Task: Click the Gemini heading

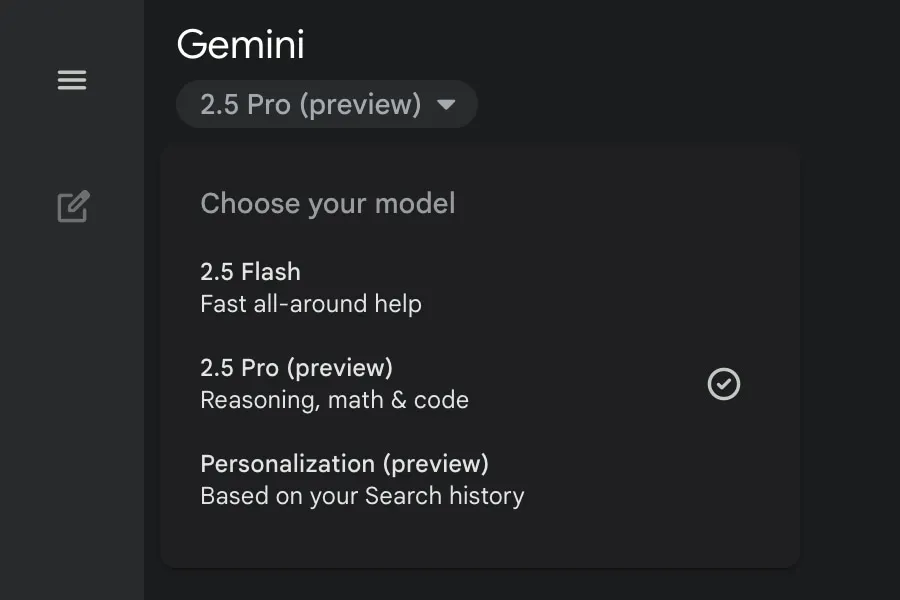Action: [x=240, y=44]
